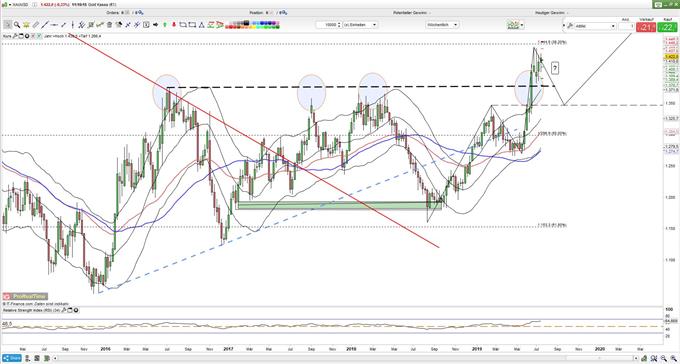
Task: Expand the order type dropdown beside wrench
Action: [595, 26]
